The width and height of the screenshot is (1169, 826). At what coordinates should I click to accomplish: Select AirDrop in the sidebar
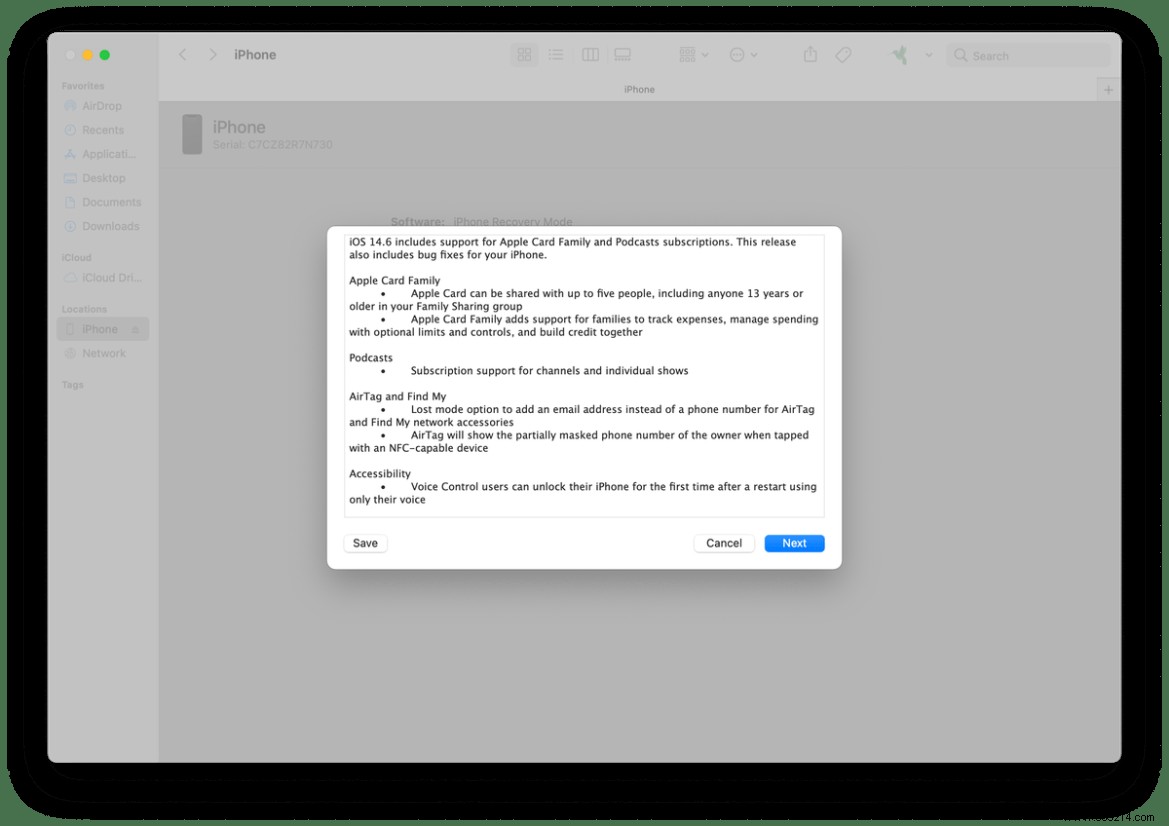pyautogui.click(x=102, y=106)
